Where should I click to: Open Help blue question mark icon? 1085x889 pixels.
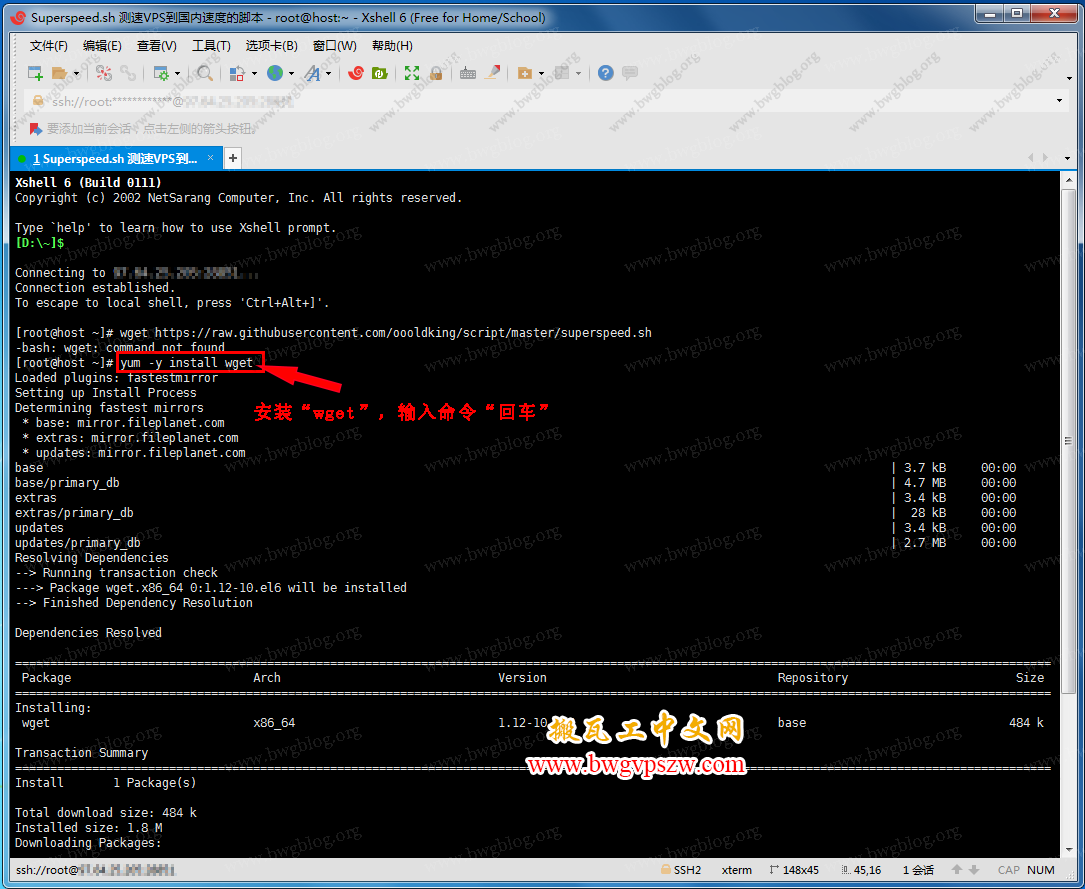point(605,73)
